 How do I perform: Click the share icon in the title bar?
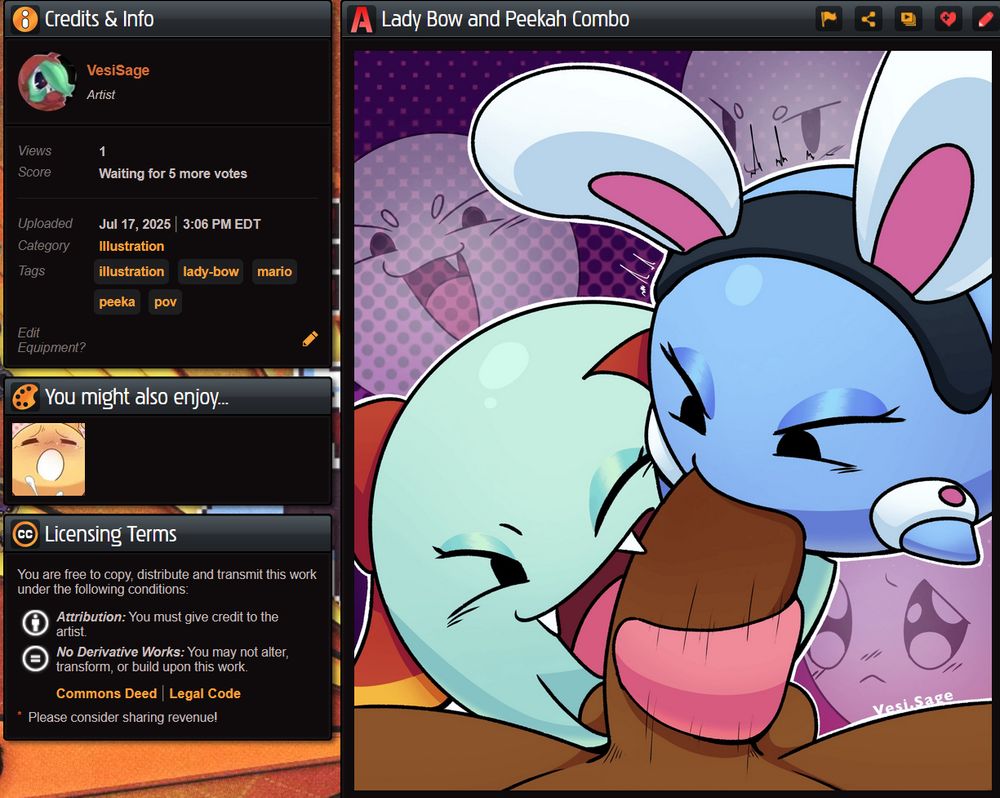coord(869,19)
